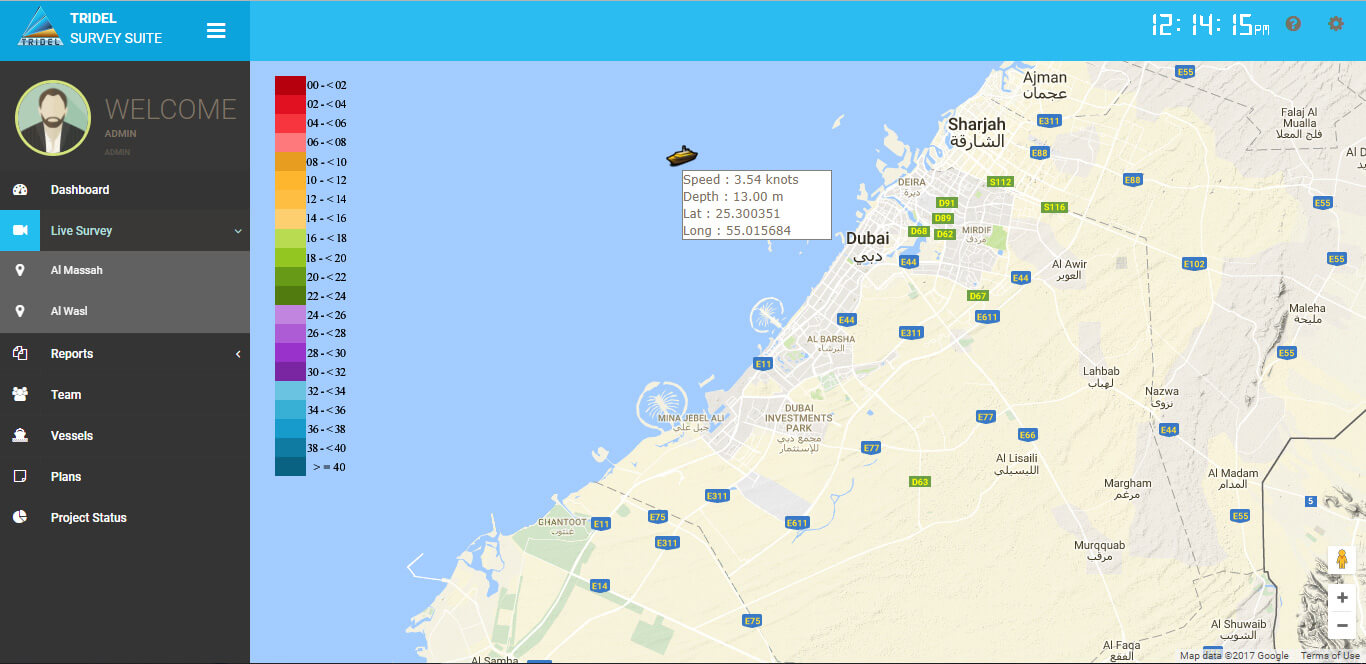Click the >= 40 dark blue legend swatch
The height and width of the screenshot is (664, 1366).
pos(290,467)
